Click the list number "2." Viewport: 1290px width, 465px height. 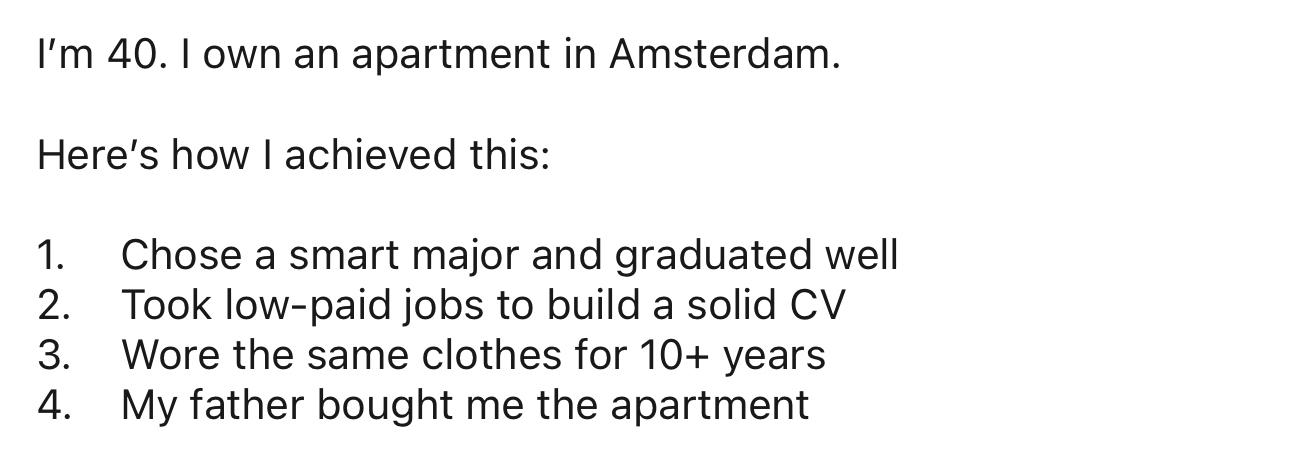(x=53, y=306)
